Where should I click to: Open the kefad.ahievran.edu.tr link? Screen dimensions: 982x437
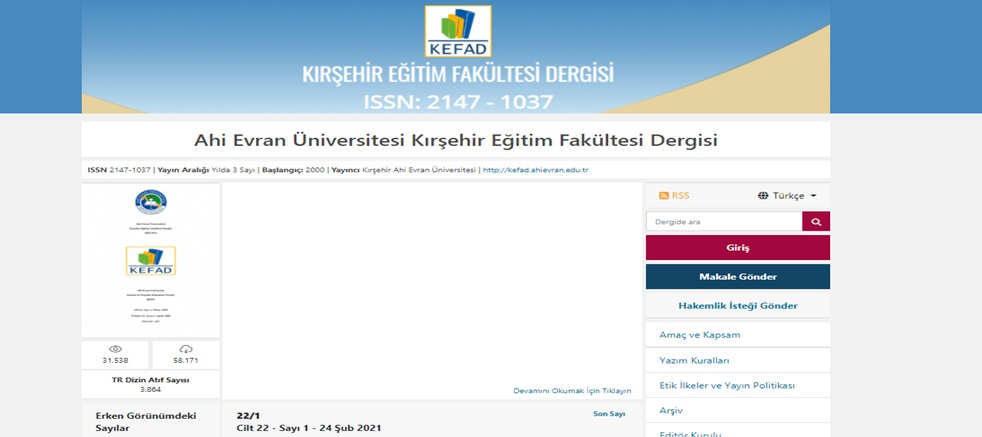click(535, 170)
